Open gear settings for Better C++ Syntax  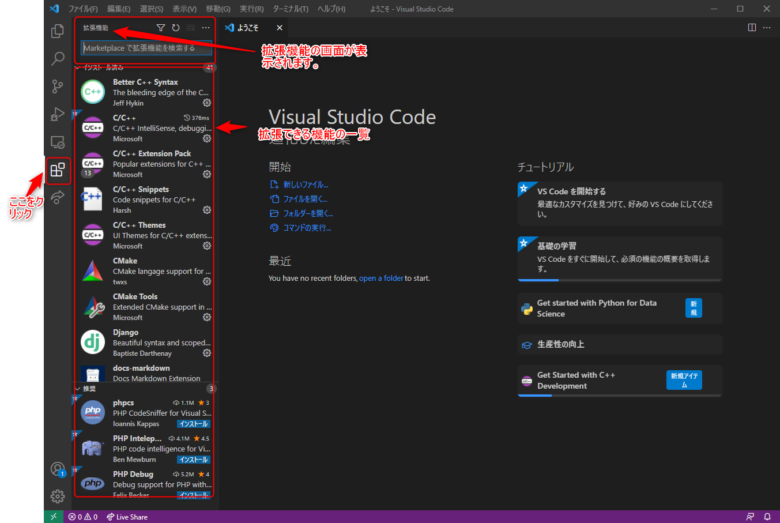pyautogui.click(x=207, y=103)
